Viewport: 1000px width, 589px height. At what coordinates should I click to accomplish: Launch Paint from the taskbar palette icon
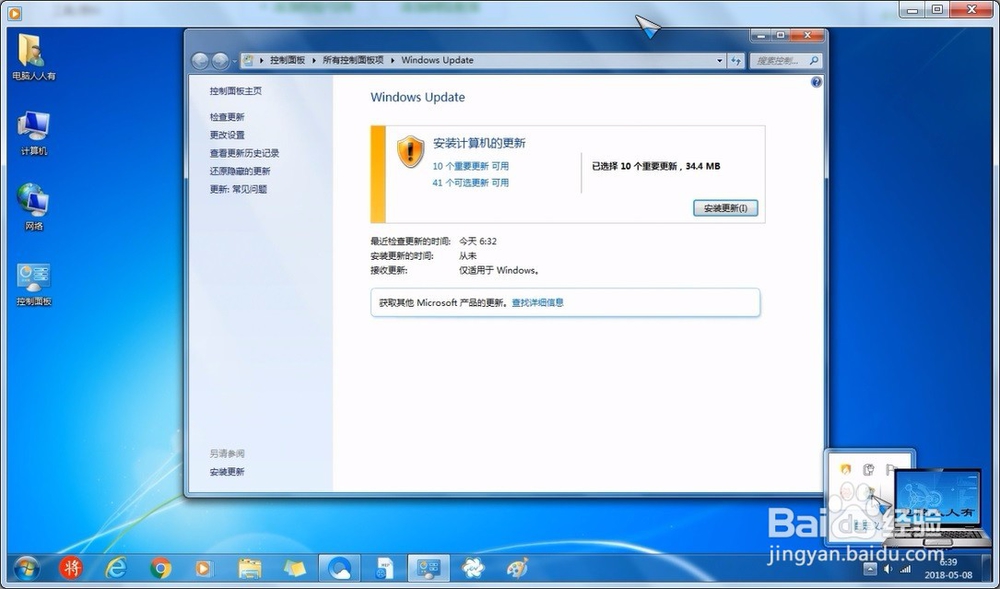click(x=518, y=567)
